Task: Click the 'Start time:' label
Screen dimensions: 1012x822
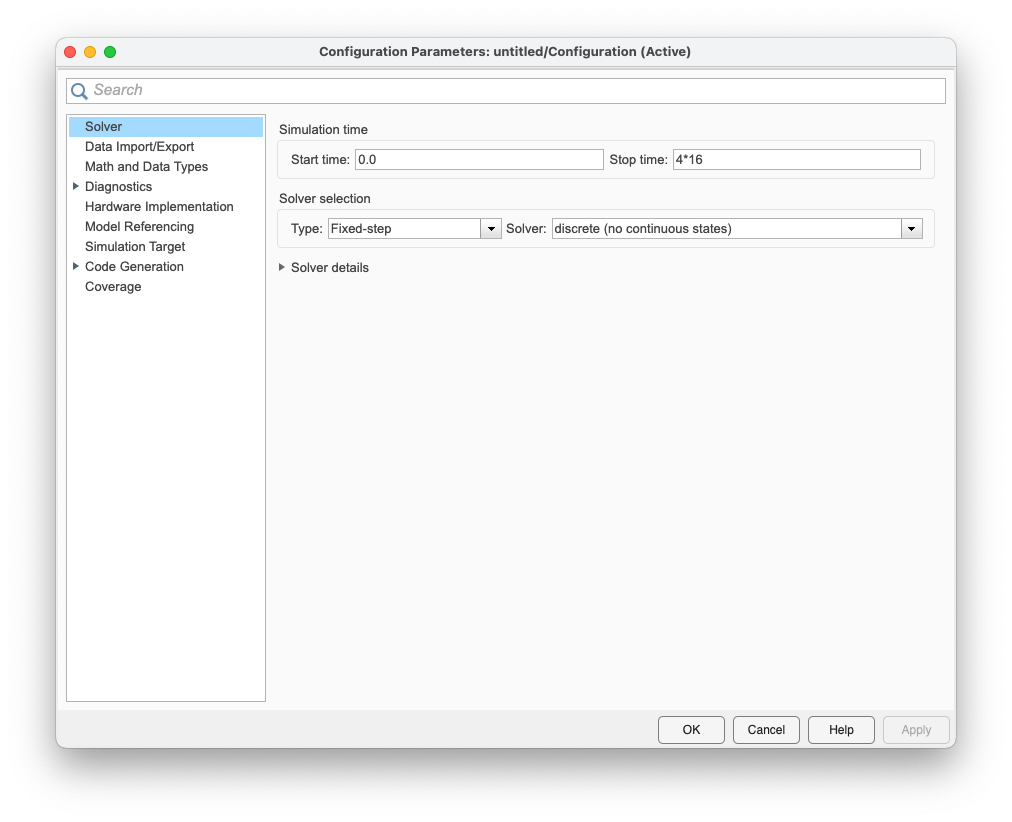Action: click(x=320, y=159)
